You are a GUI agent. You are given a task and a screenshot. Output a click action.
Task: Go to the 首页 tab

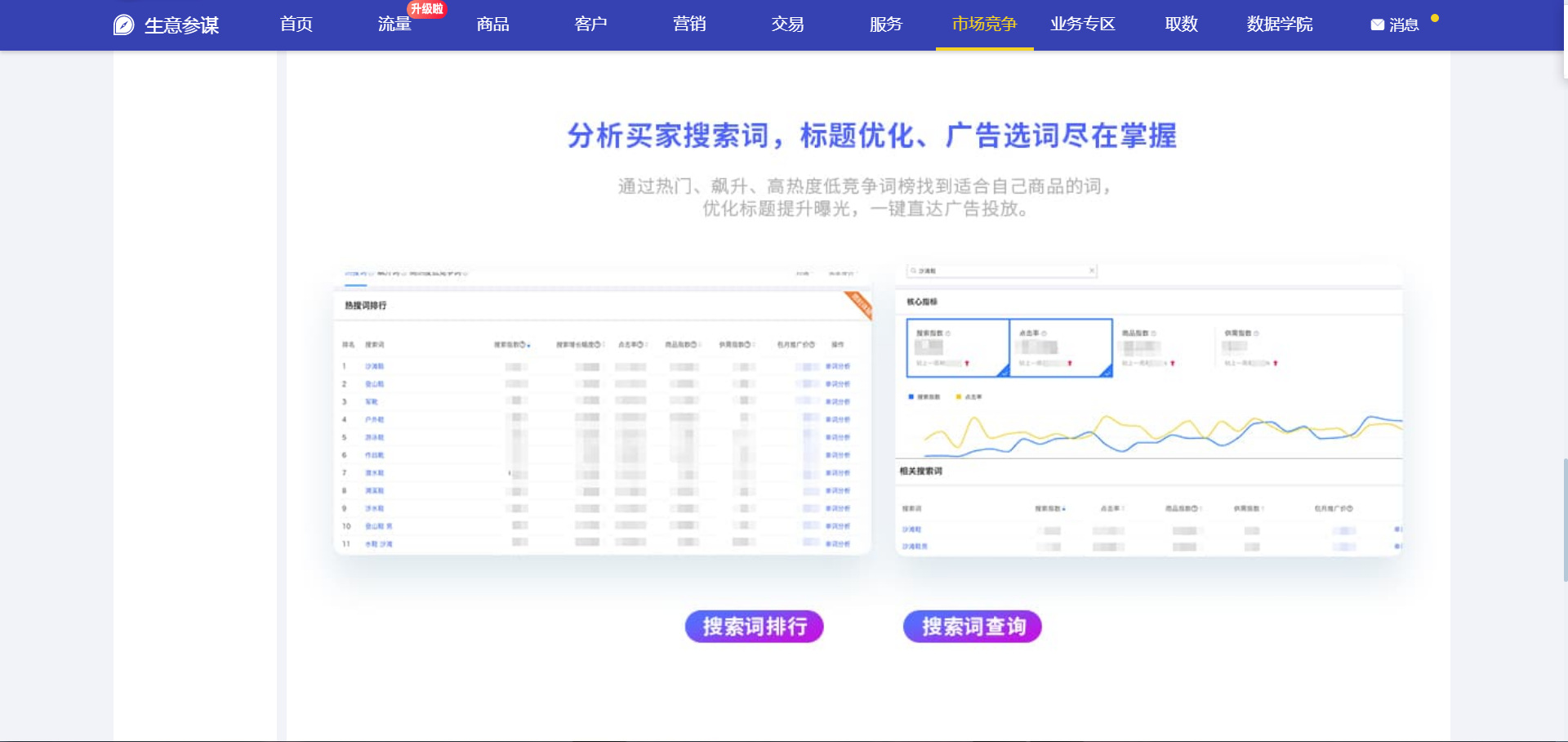[x=296, y=25]
